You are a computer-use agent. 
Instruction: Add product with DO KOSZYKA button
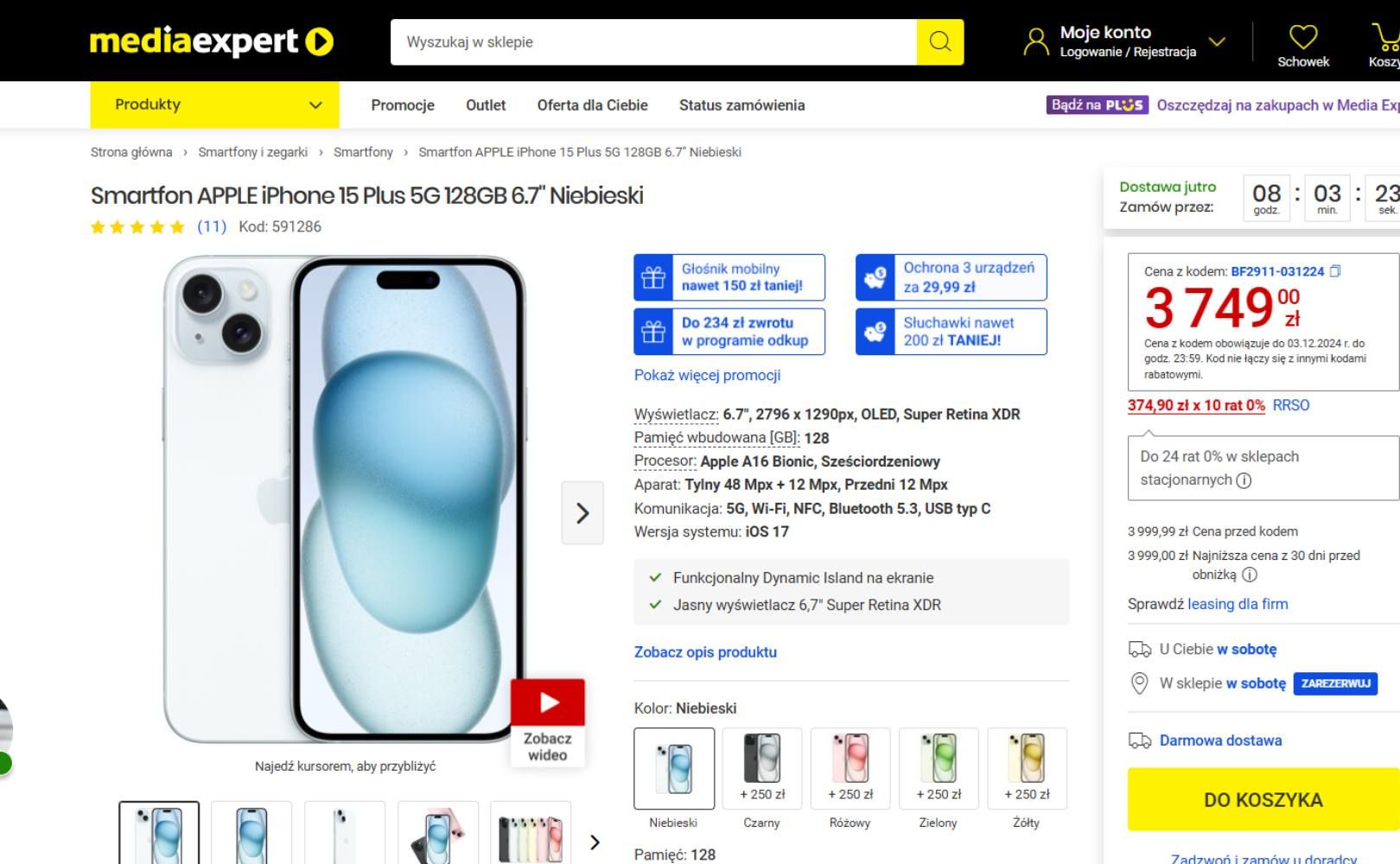click(x=1263, y=800)
